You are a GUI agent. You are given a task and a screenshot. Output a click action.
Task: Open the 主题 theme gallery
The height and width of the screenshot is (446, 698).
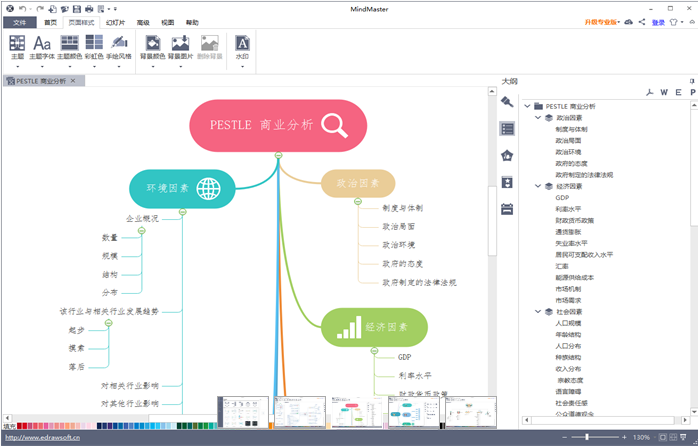point(17,47)
